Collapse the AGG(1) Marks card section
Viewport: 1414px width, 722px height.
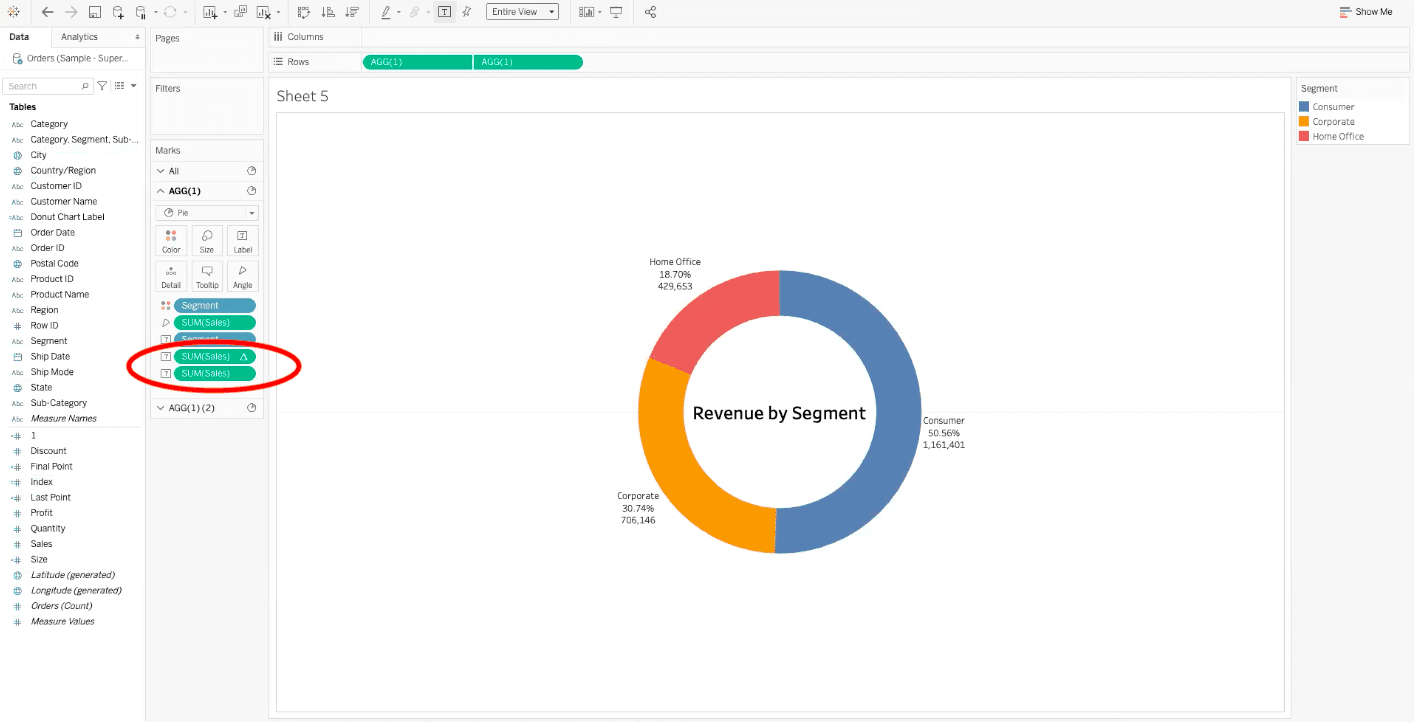(x=161, y=190)
